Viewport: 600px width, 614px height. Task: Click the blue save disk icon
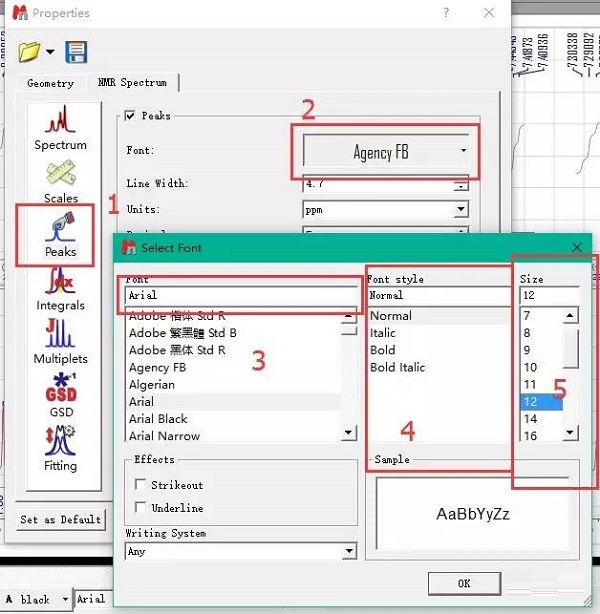76,51
